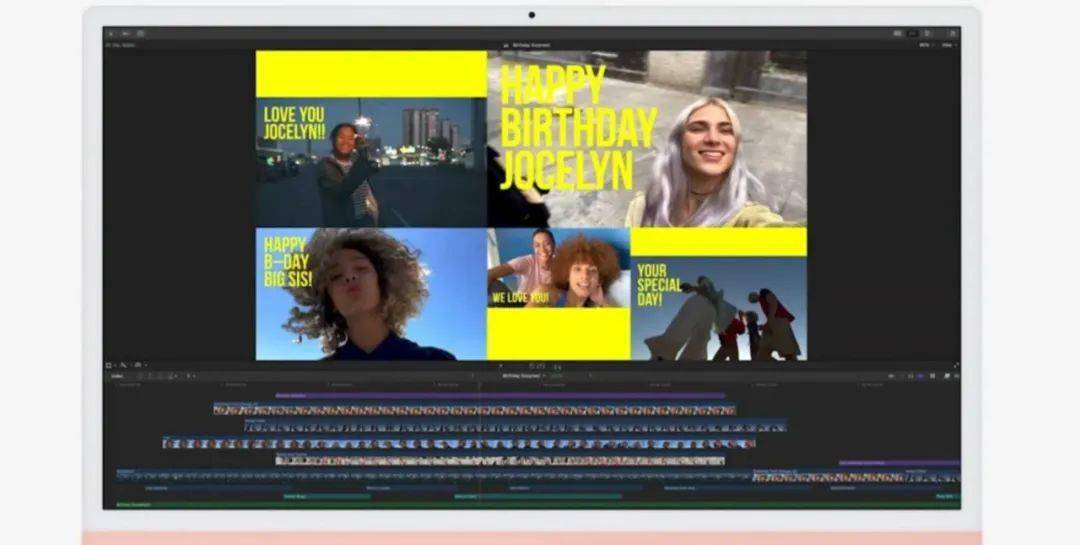This screenshot has height=545, width=1080.
Task: Open the View options dropdown above viewer
Action: pos(947,45)
